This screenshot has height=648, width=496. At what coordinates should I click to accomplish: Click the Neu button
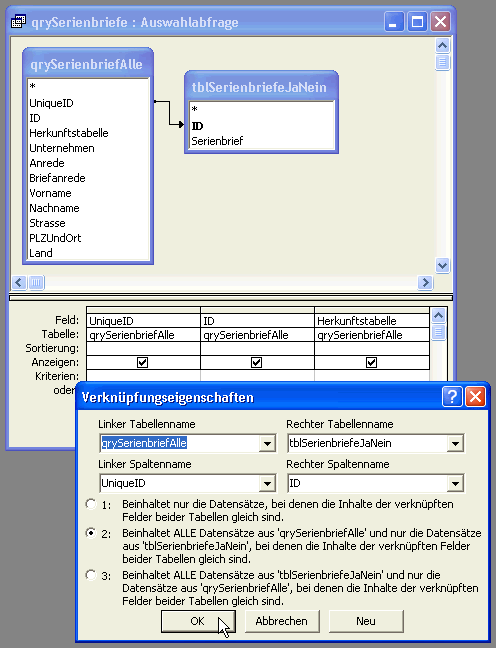(x=366, y=621)
